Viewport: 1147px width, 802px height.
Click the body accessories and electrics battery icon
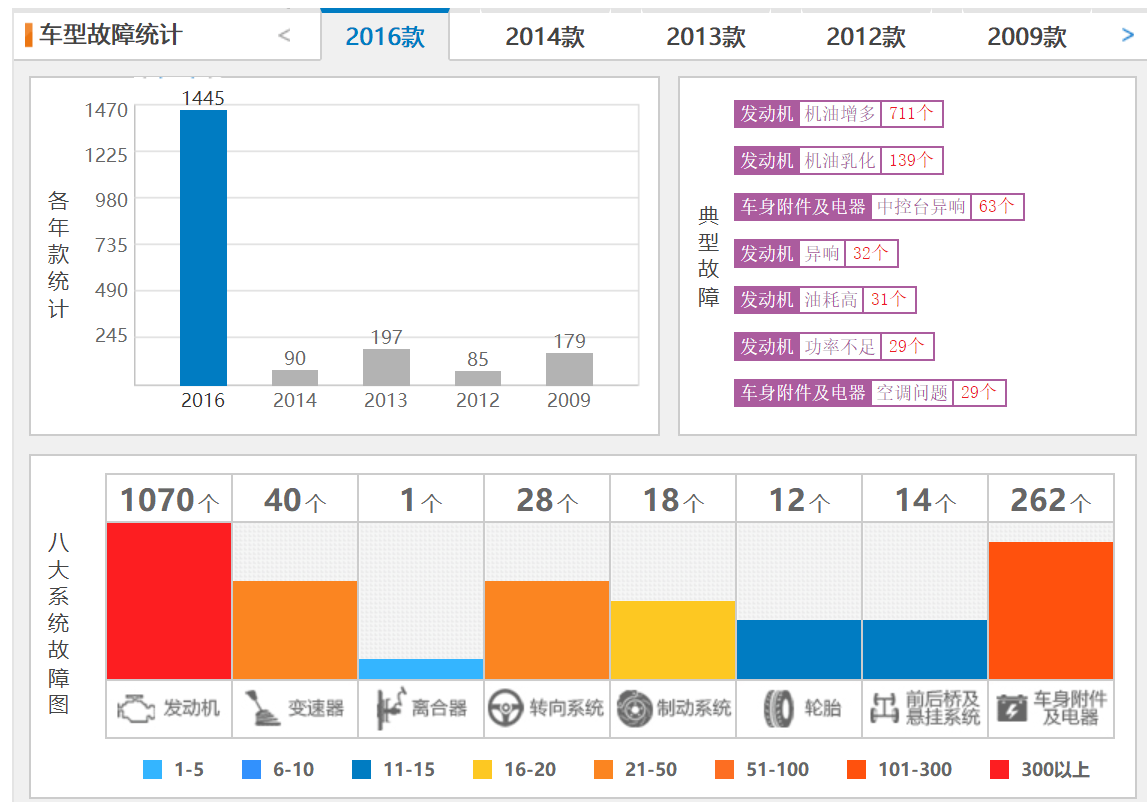[x=1012, y=708]
